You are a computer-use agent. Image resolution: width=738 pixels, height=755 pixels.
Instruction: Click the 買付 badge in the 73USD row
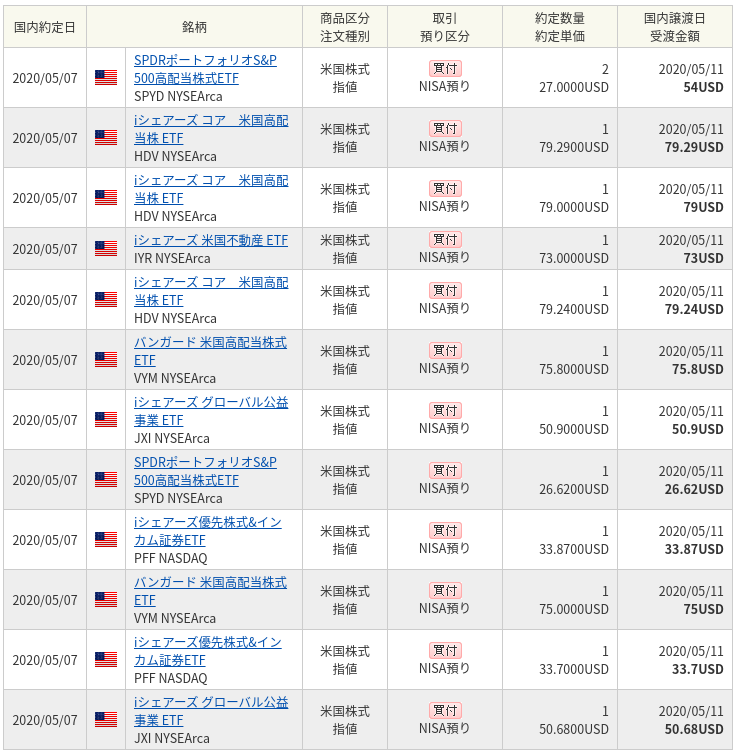pyautogui.click(x=445, y=239)
